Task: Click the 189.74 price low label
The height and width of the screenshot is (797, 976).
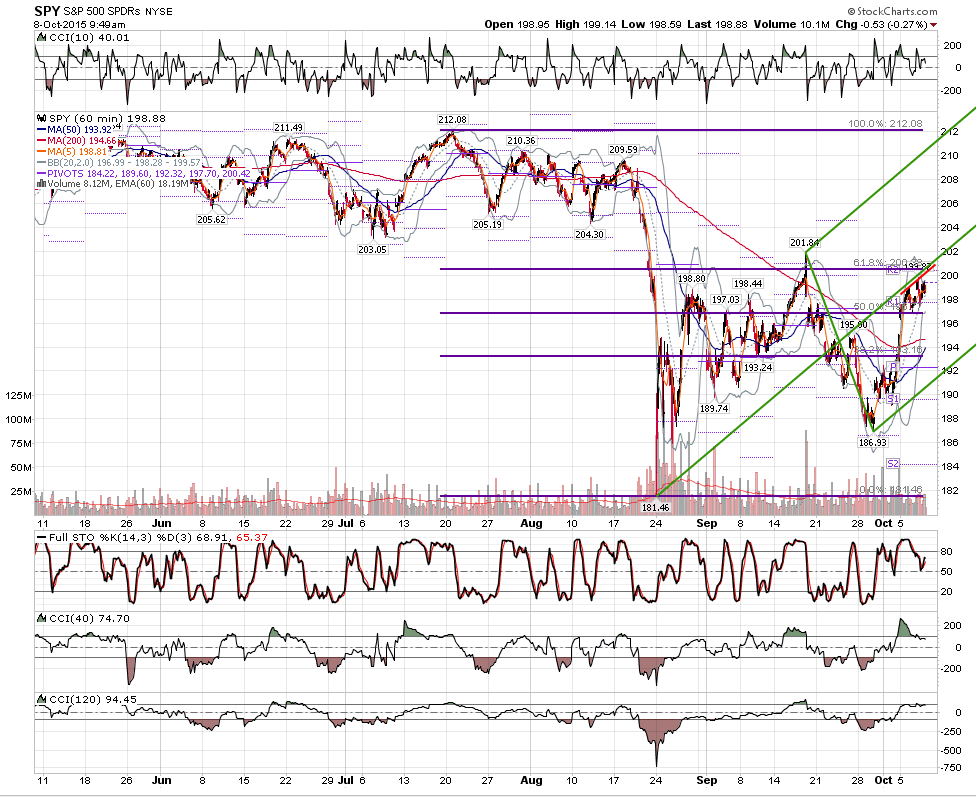Action: (x=714, y=408)
